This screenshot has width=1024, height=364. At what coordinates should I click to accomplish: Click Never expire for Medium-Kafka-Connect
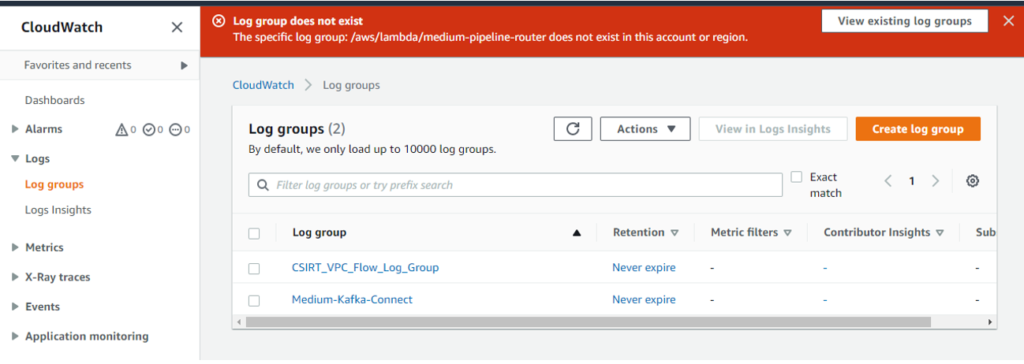click(x=644, y=299)
